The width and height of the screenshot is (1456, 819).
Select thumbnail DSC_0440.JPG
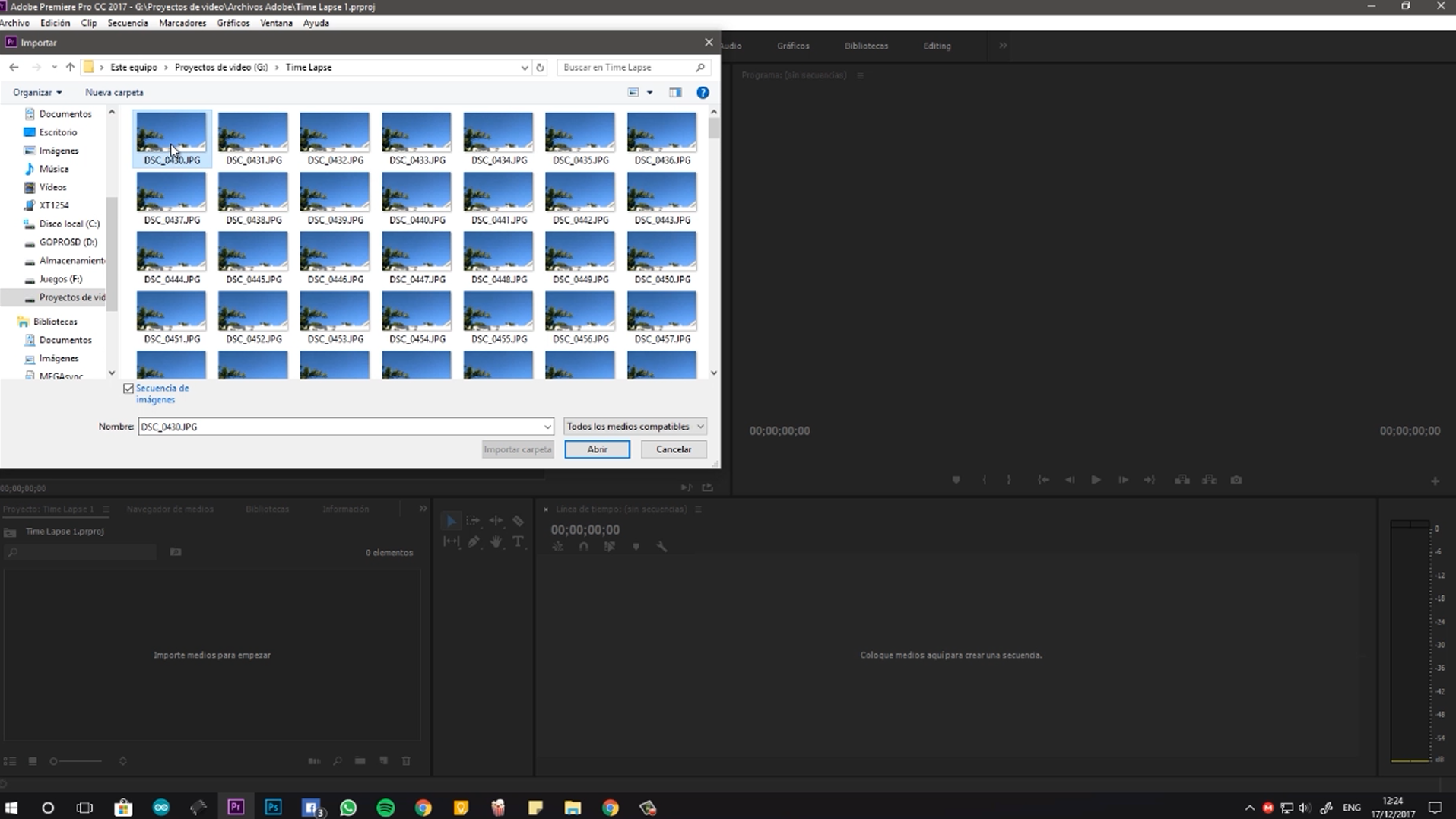click(417, 198)
